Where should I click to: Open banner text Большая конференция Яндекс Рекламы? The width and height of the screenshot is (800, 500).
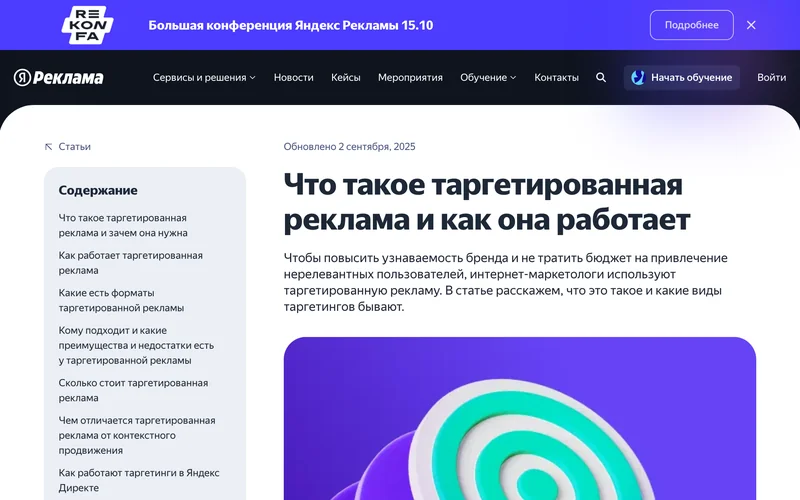(x=290, y=26)
